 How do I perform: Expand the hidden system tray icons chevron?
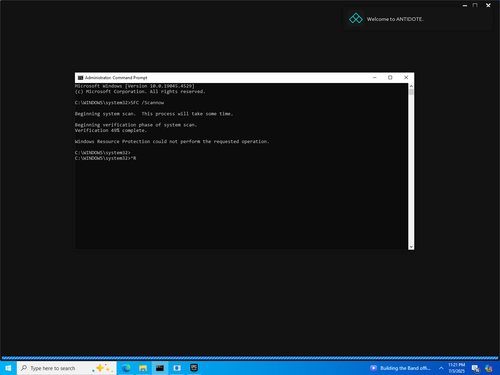coord(441,368)
